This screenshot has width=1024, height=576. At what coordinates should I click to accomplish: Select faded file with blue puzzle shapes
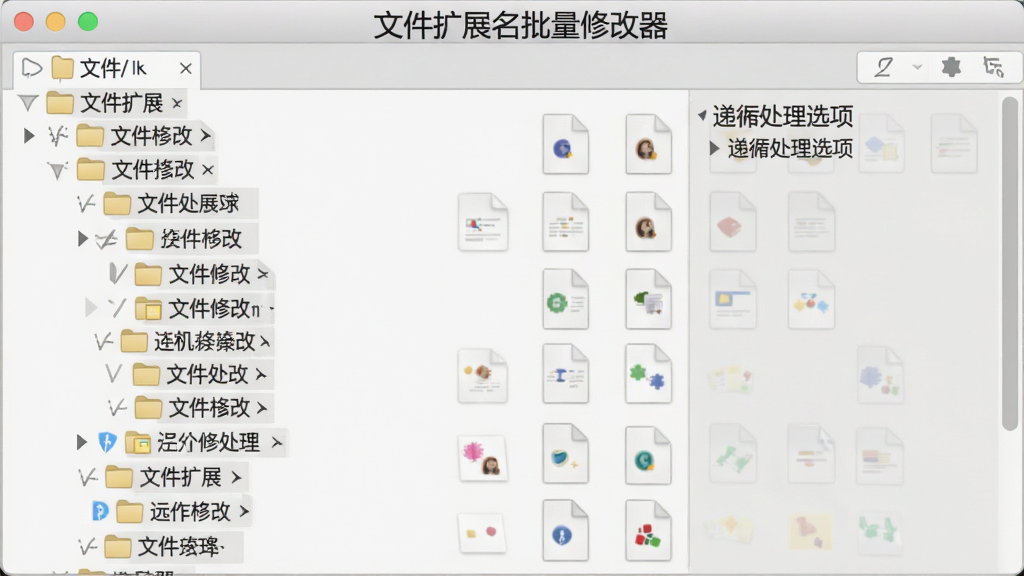point(881,376)
